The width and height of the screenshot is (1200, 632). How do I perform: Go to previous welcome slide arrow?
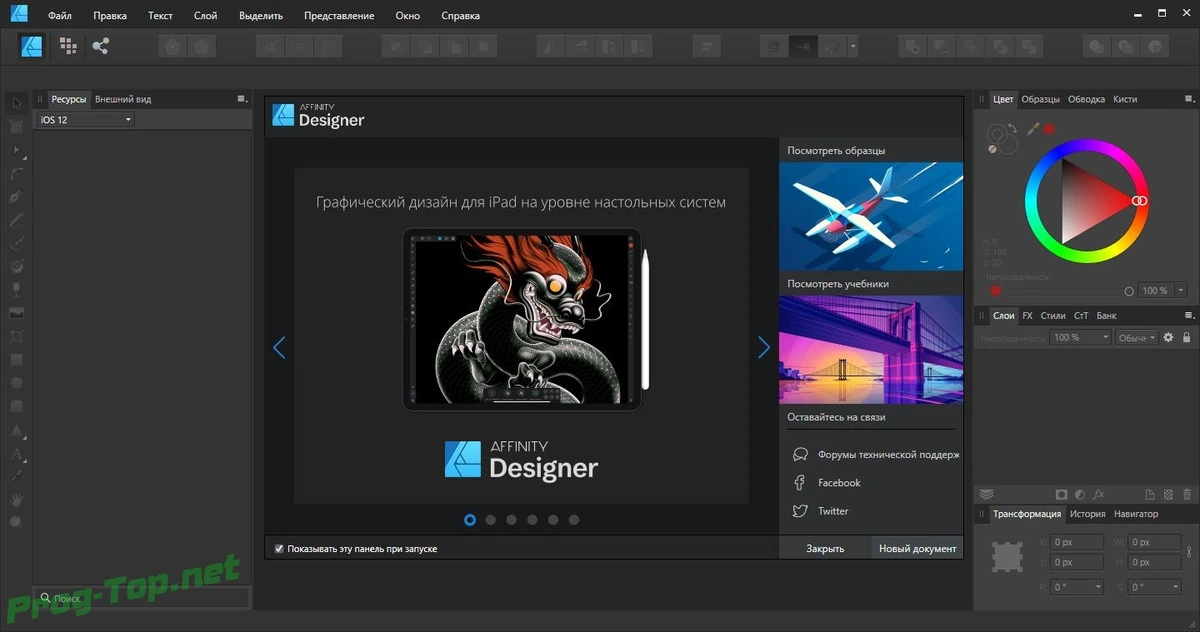279,347
